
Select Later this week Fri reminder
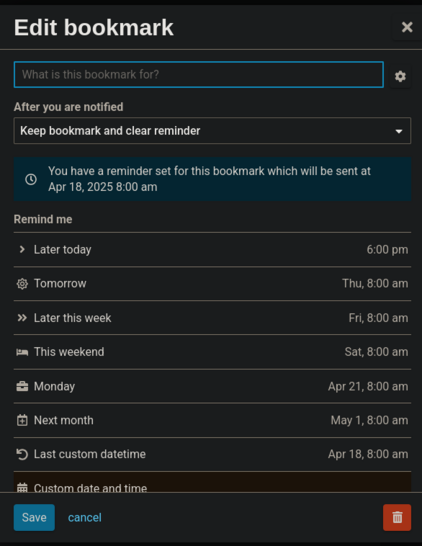coord(212,318)
